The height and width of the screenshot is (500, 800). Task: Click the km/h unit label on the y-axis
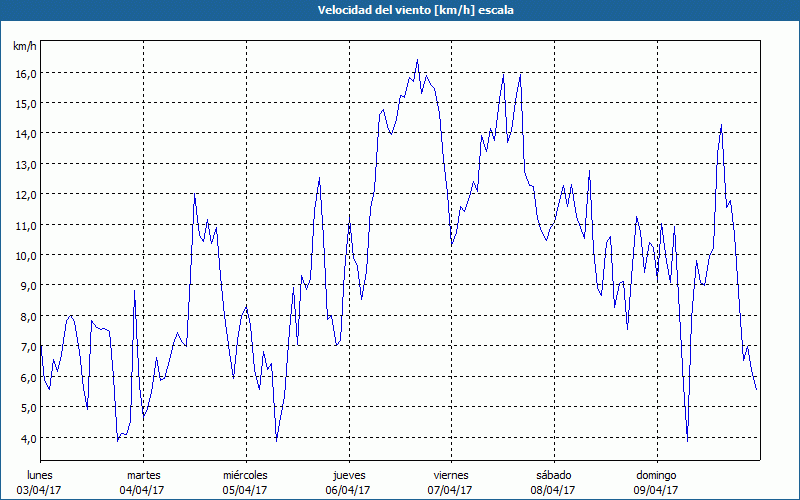click(24, 47)
